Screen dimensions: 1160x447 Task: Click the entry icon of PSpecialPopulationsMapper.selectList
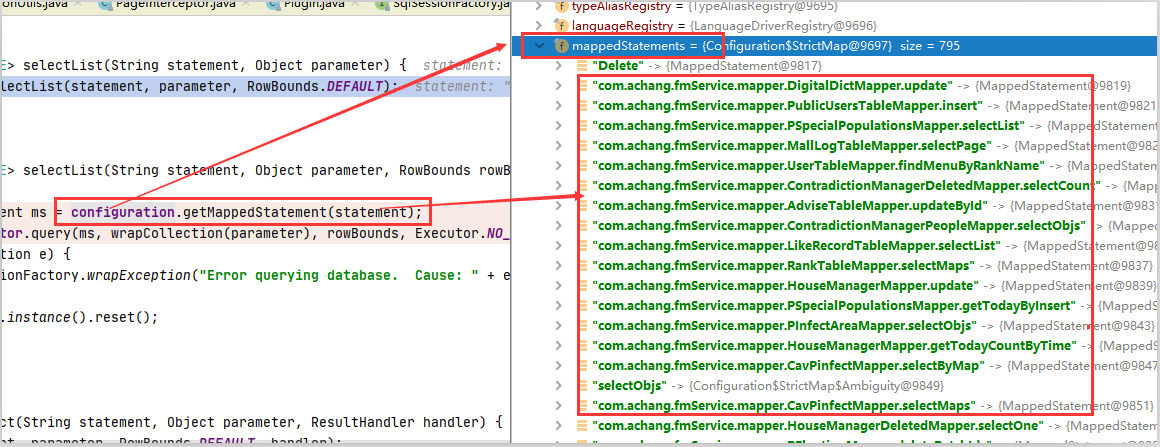click(584, 126)
